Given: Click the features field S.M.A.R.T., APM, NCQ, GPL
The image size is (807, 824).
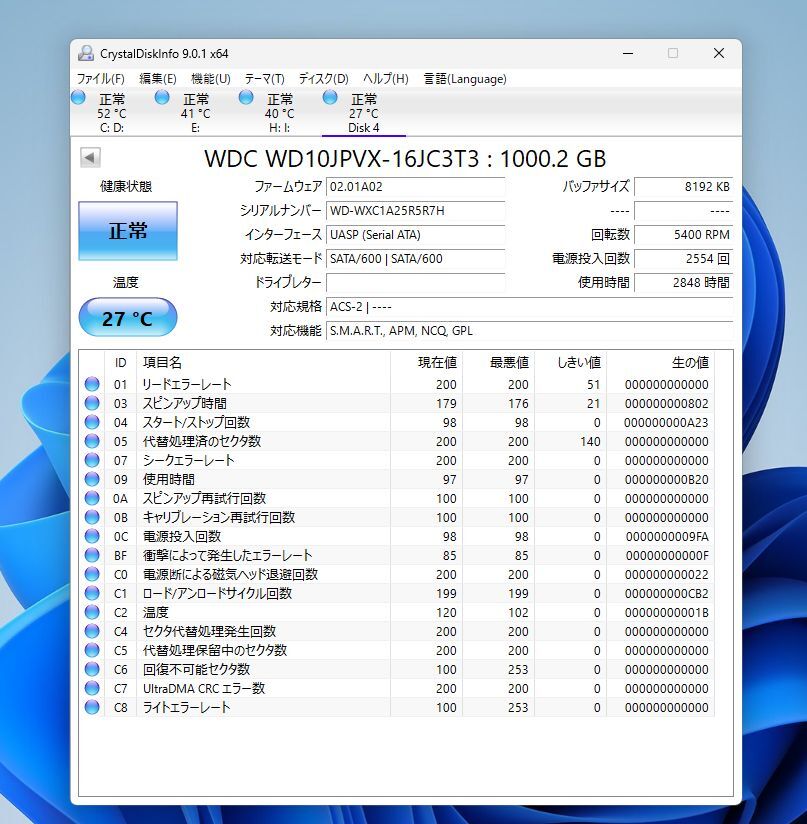Looking at the screenshot, I should [x=530, y=331].
